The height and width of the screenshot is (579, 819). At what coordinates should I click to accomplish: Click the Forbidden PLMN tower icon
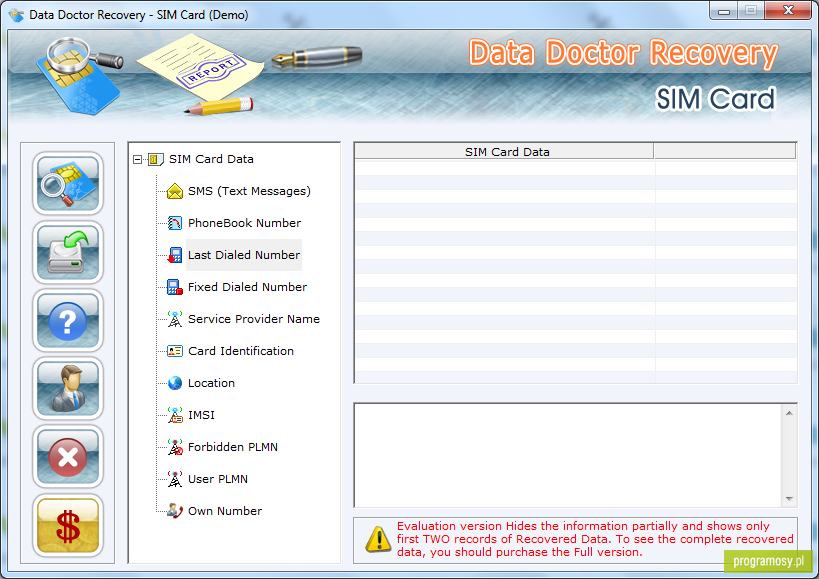click(x=175, y=447)
